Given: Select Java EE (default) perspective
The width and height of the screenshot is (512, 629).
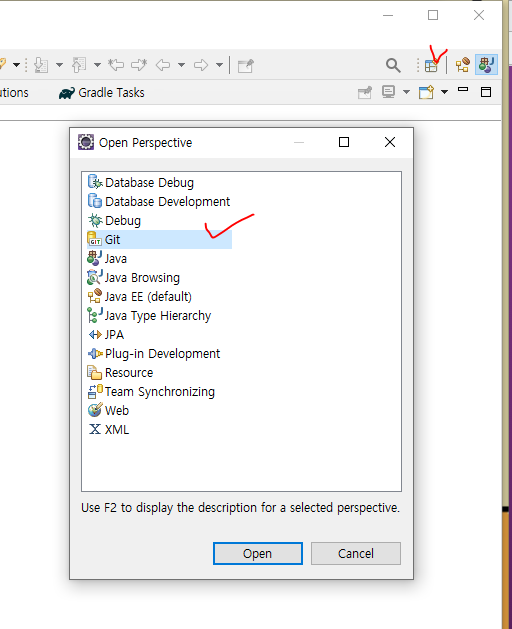Looking at the screenshot, I should coord(140,297).
